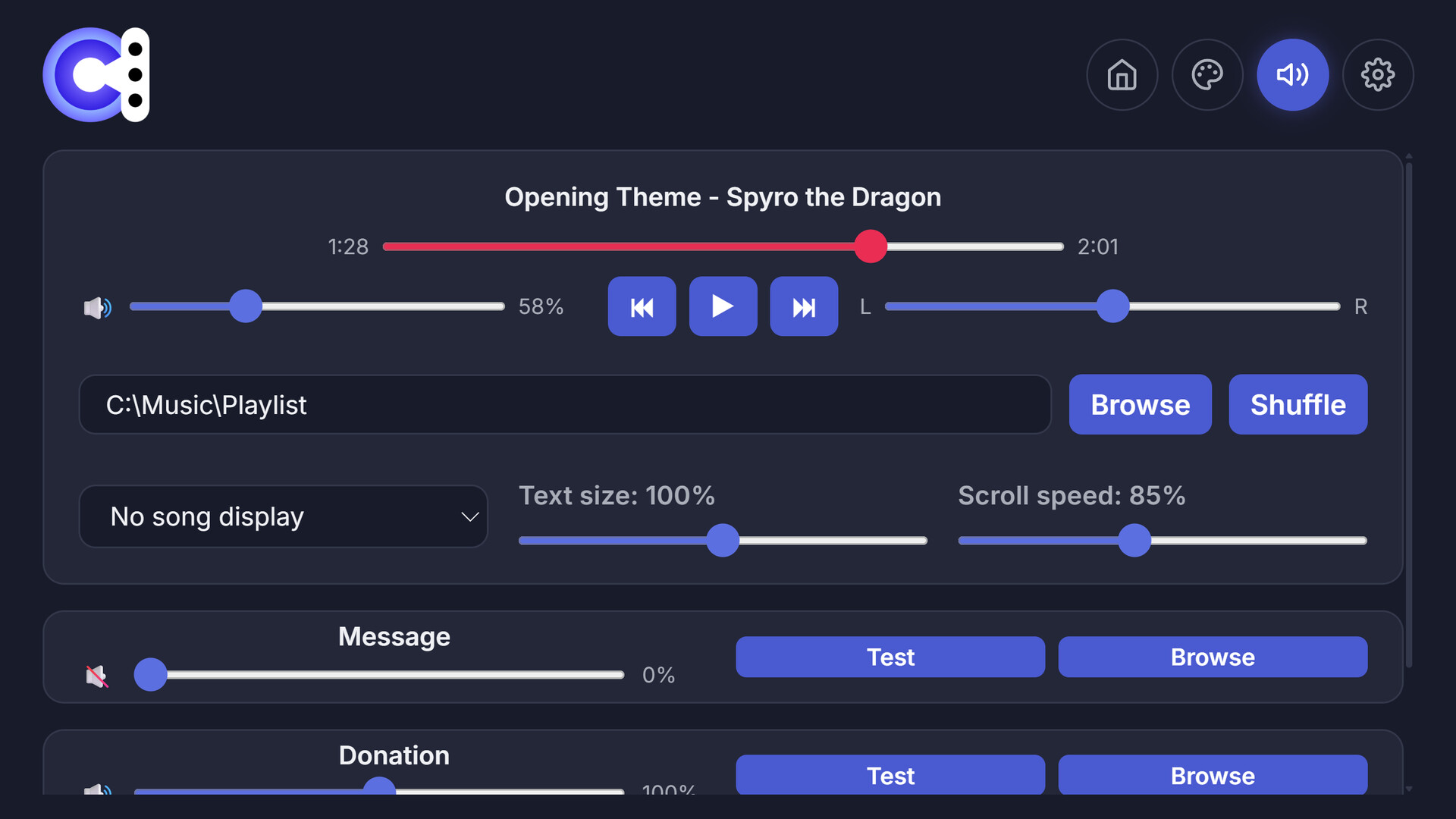Test the Message sound
Viewport: 1456px width, 819px height.
pos(890,657)
